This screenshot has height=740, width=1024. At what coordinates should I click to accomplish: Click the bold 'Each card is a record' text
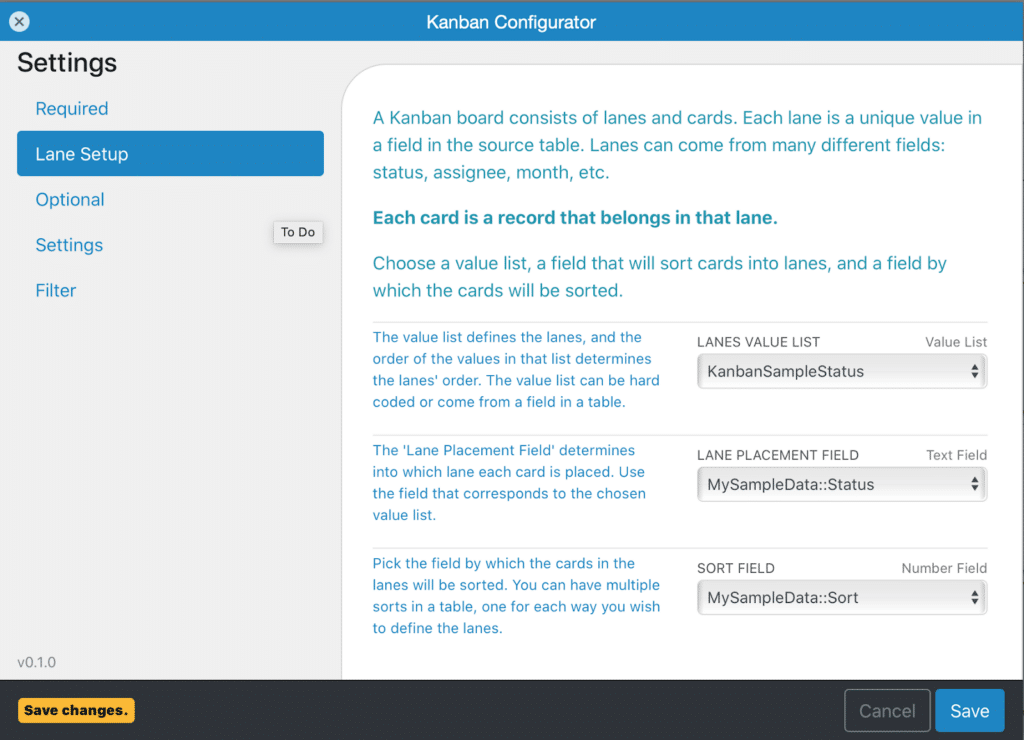(575, 217)
